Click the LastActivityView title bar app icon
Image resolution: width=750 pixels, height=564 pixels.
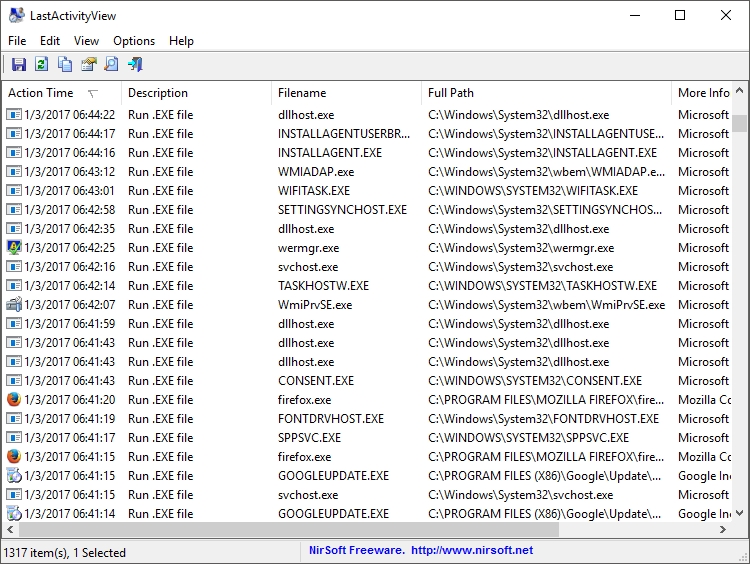pyautogui.click(x=16, y=15)
